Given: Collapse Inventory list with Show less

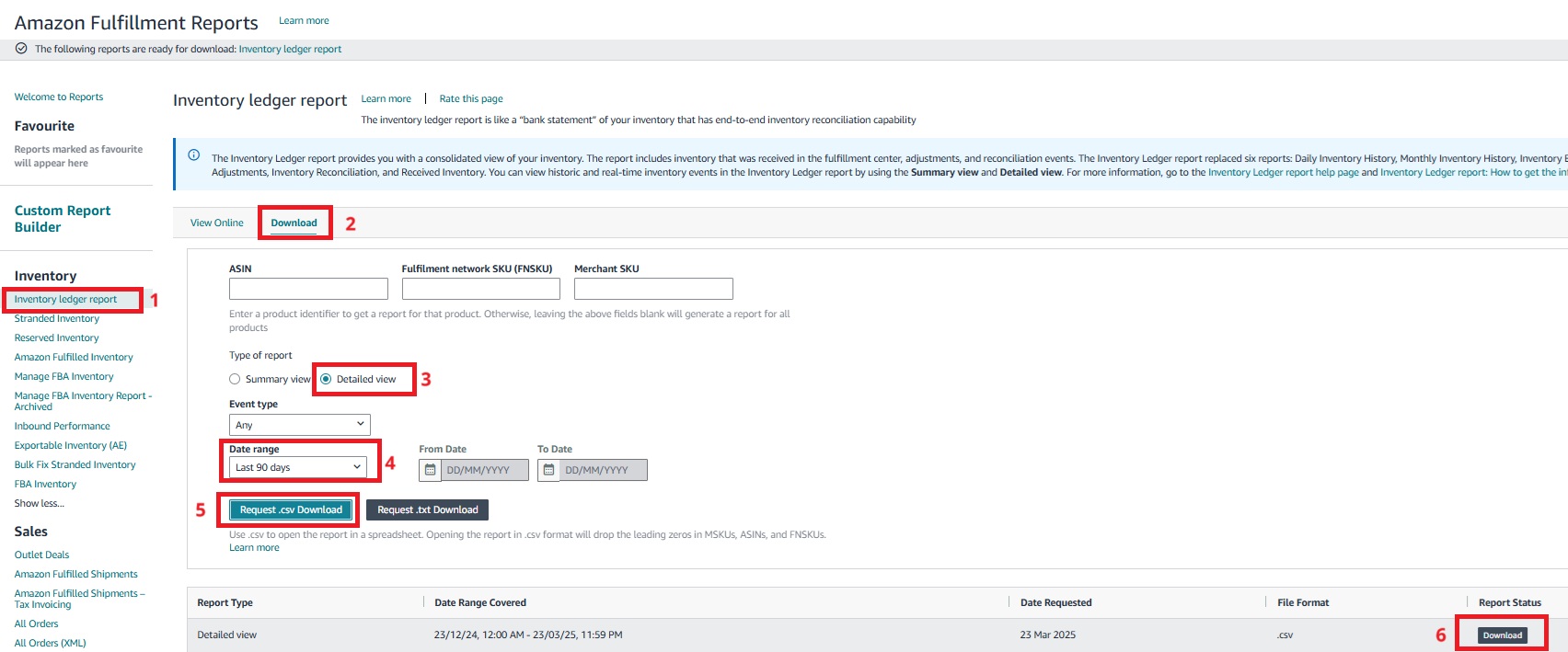Looking at the screenshot, I should tap(40, 503).
